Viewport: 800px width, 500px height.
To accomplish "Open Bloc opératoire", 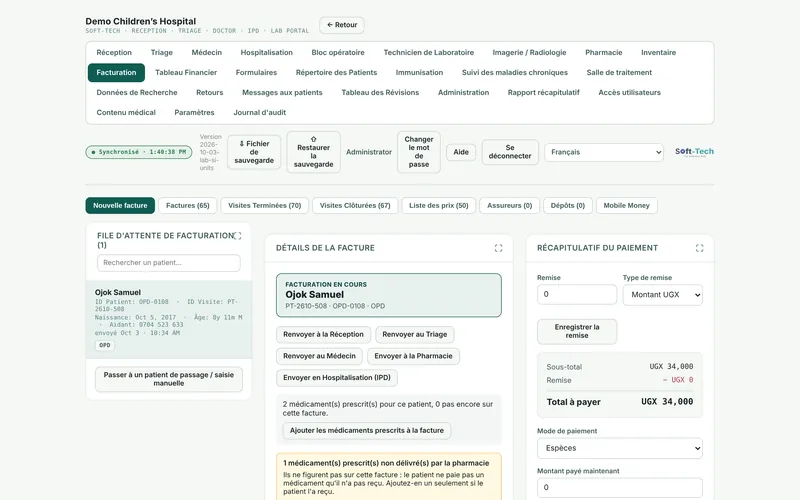I will pos(338,53).
